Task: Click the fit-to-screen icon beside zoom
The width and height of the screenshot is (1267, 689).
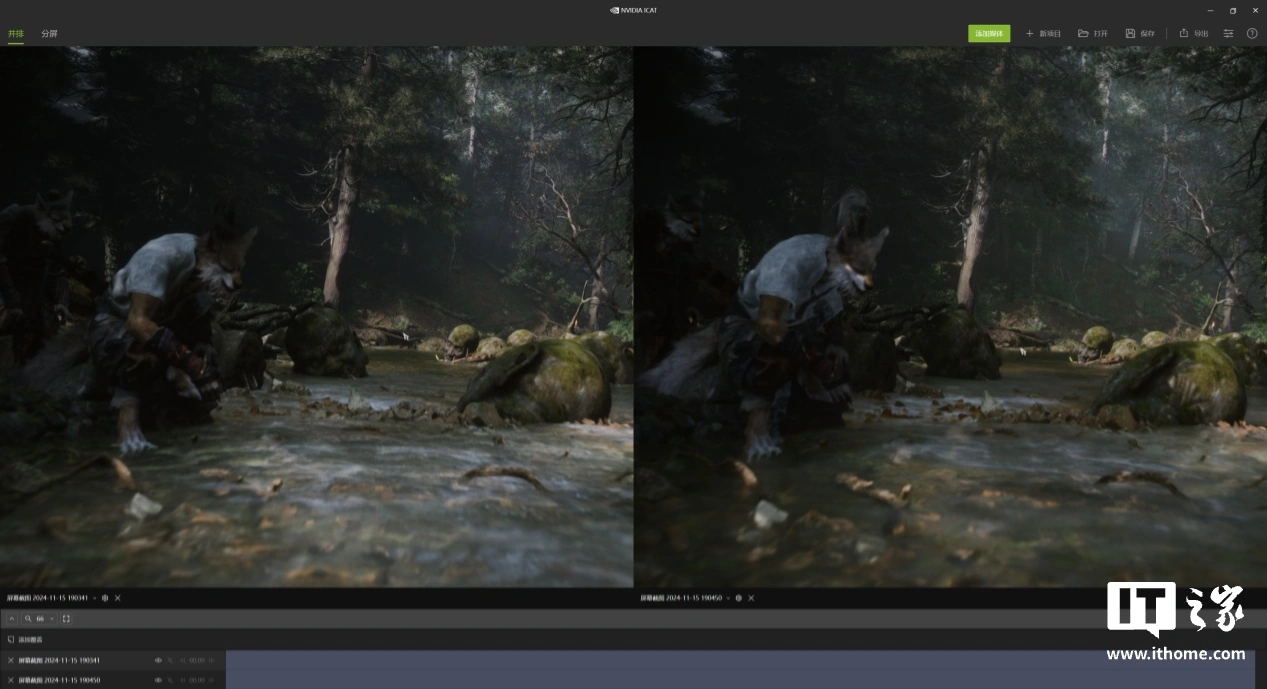Action: pos(67,619)
